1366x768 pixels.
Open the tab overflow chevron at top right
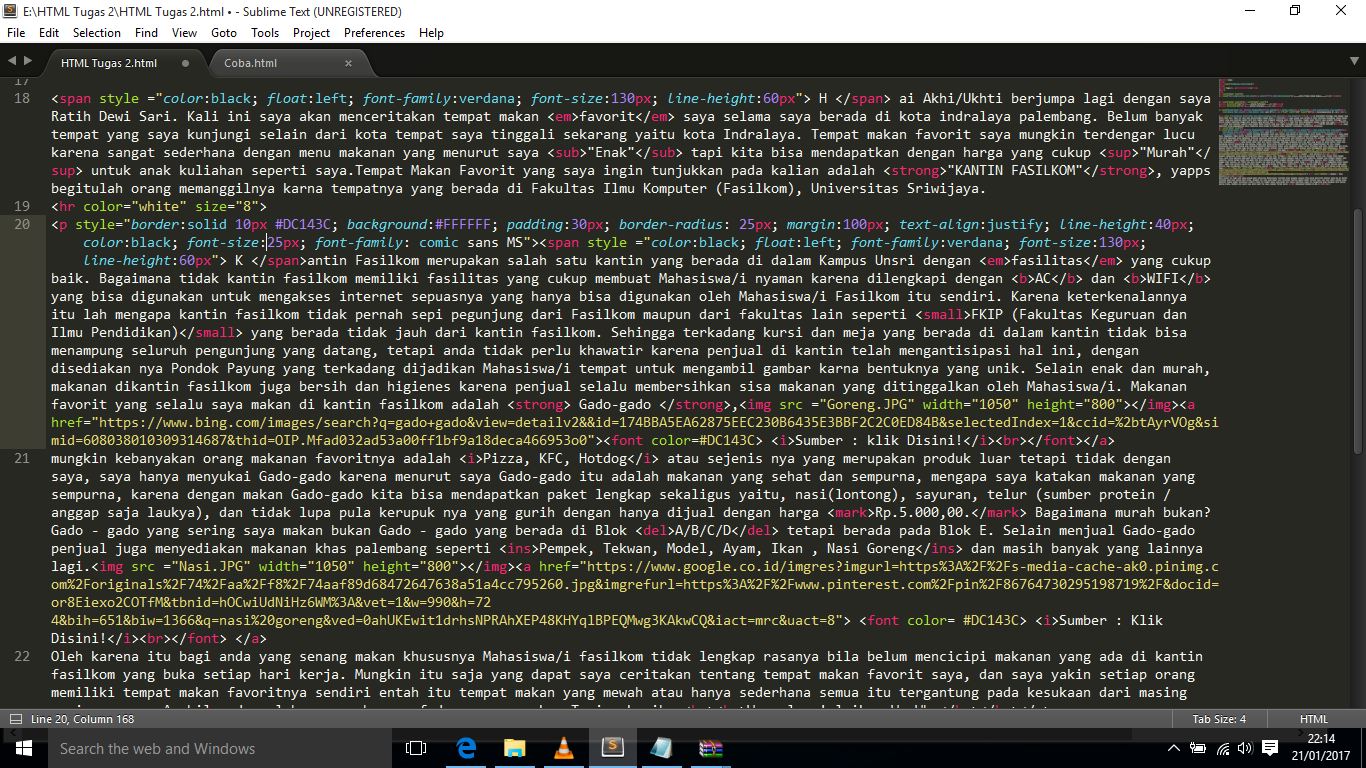tap(1352, 61)
